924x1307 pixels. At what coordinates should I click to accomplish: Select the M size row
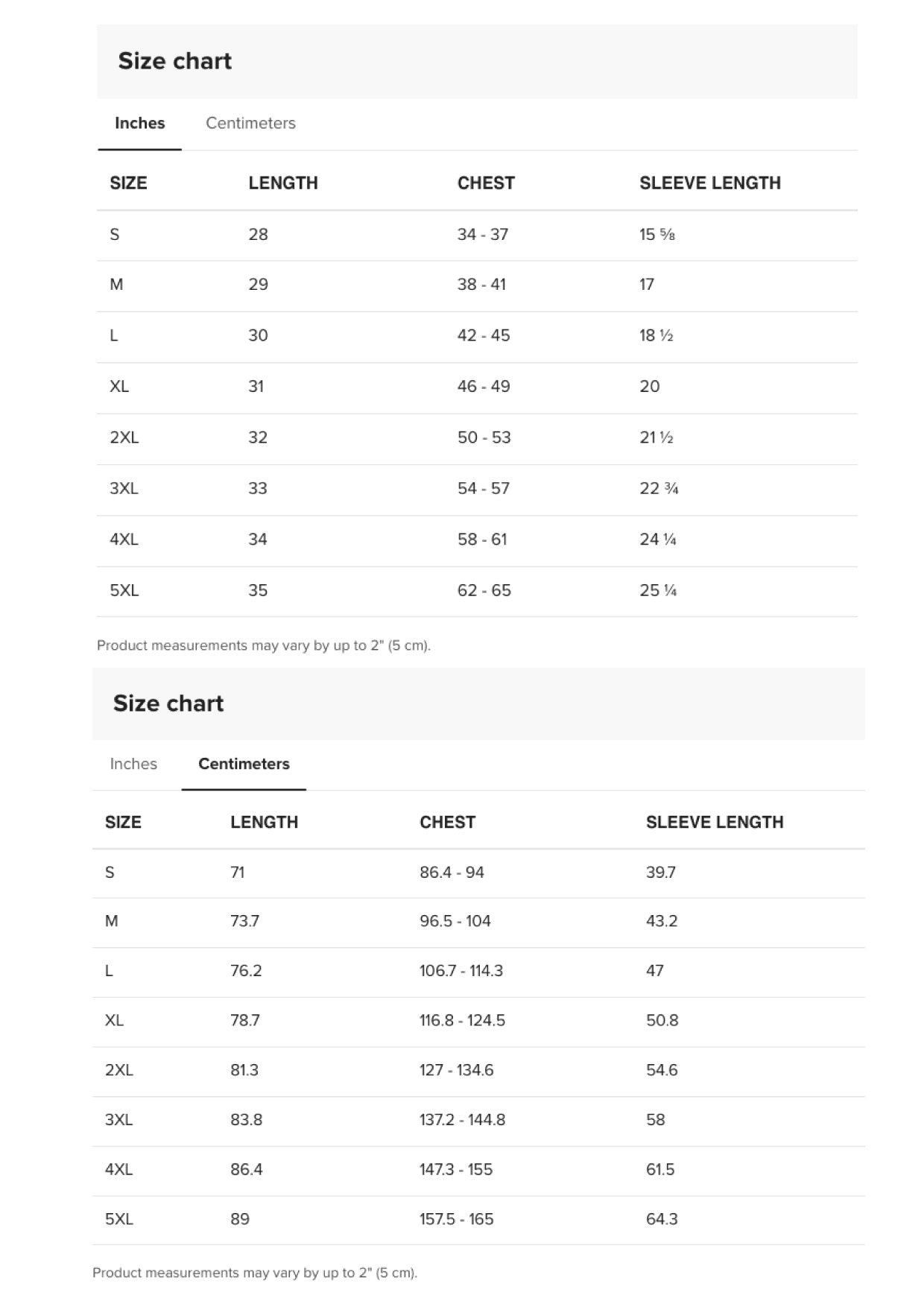coord(115,285)
